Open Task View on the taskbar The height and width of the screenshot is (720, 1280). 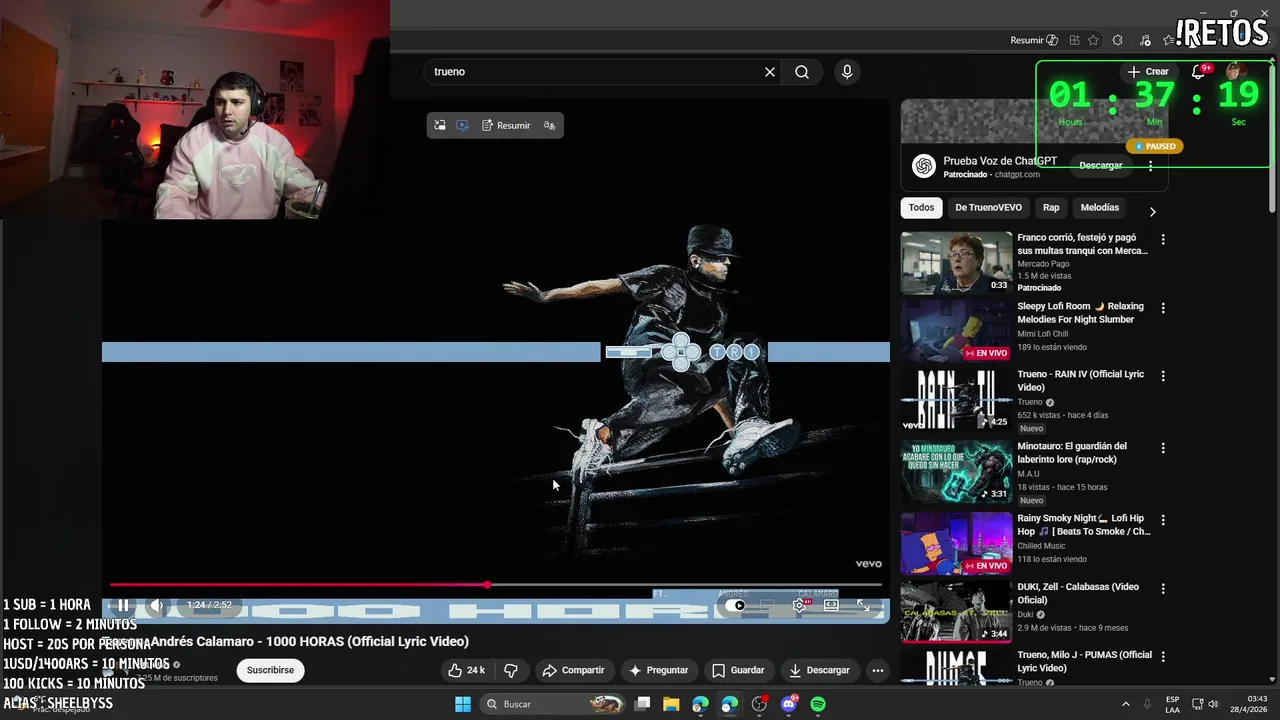click(643, 704)
